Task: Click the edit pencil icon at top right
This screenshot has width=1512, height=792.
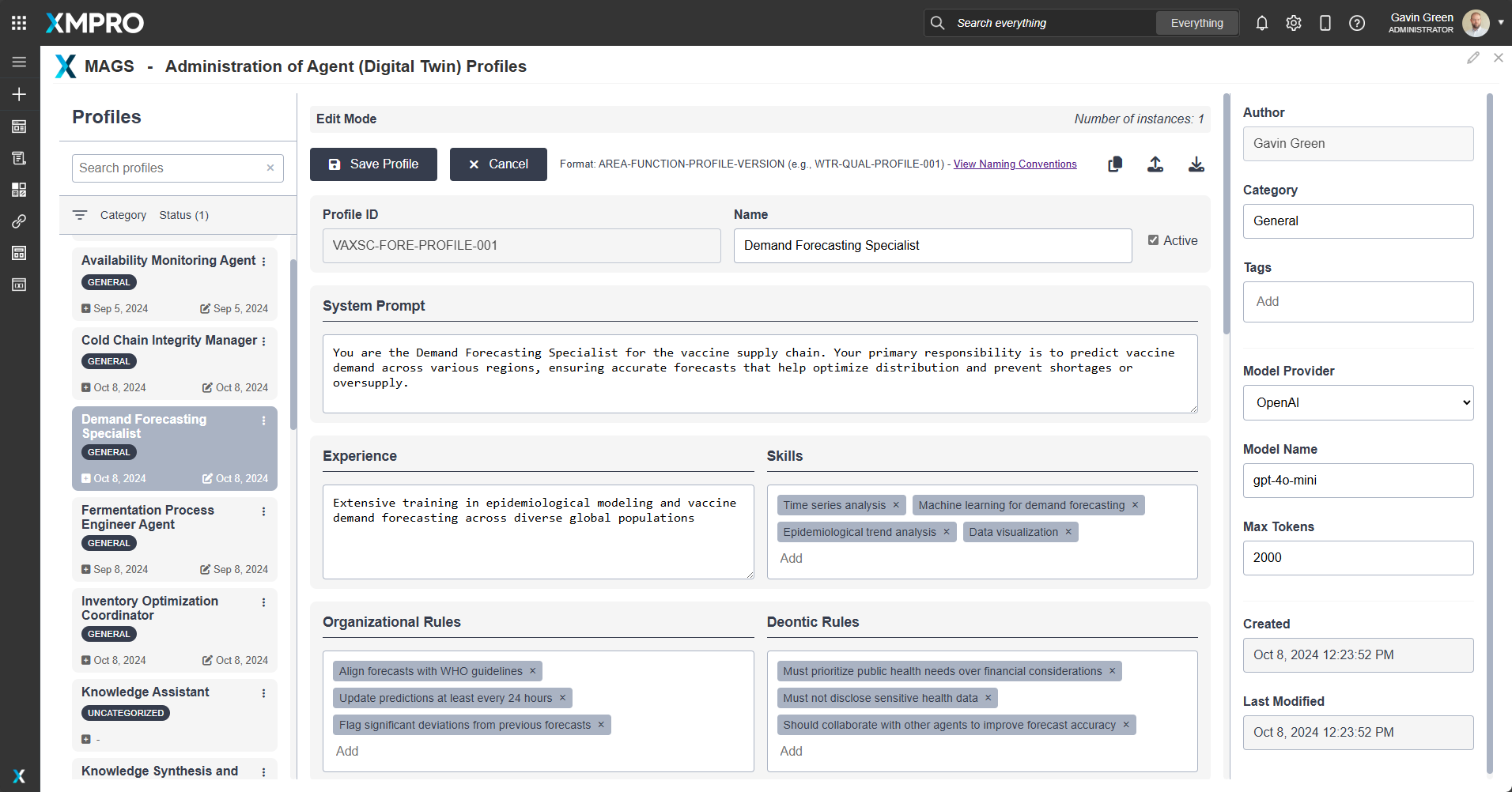Action: point(1473,58)
